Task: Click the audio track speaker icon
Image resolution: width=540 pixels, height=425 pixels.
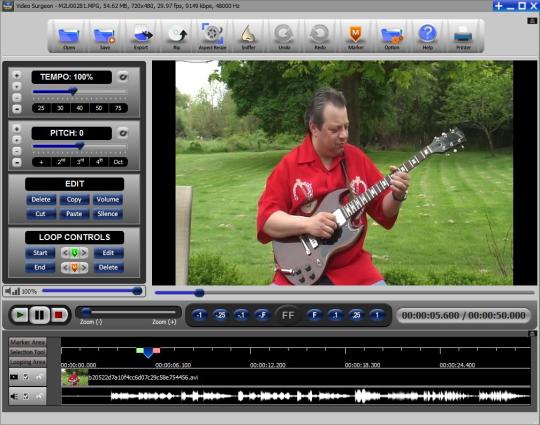Action: 14,396
